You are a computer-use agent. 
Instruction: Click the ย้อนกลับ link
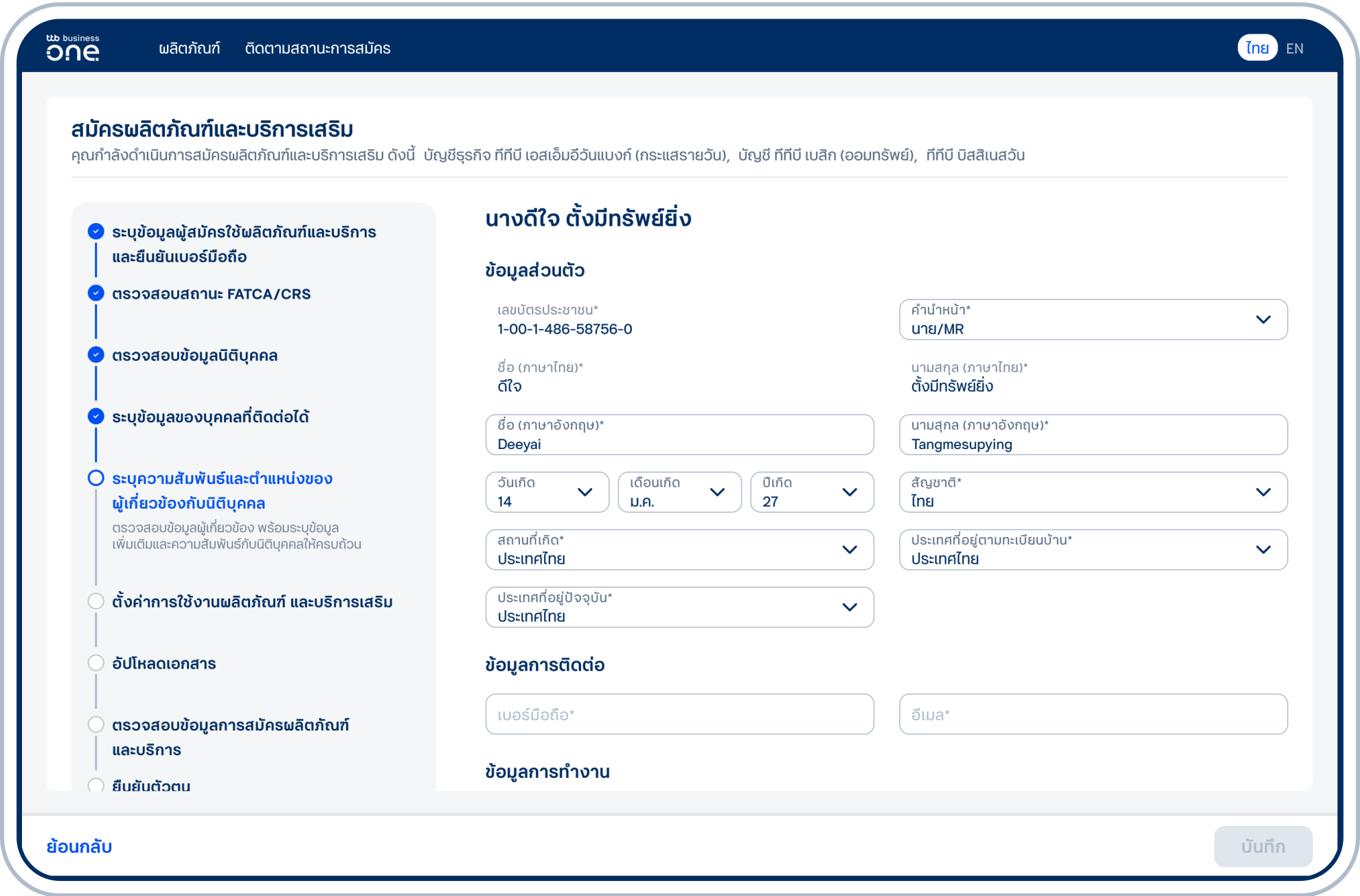[x=79, y=847]
